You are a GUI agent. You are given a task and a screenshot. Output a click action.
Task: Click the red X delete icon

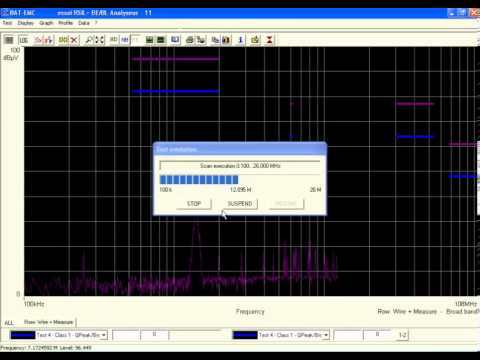tap(74, 40)
